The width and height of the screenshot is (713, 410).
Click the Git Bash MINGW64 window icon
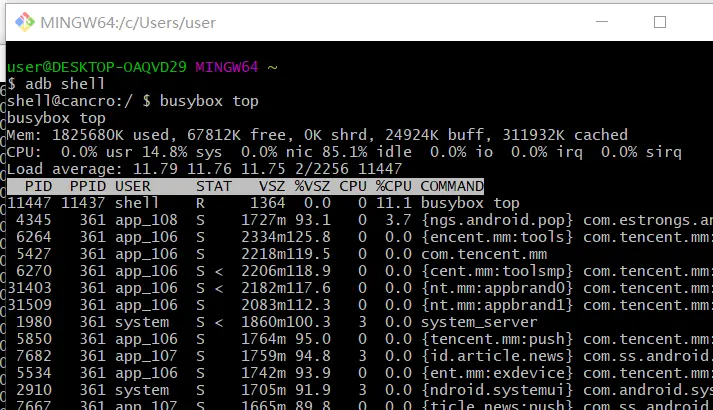click(x=25, y=22)
